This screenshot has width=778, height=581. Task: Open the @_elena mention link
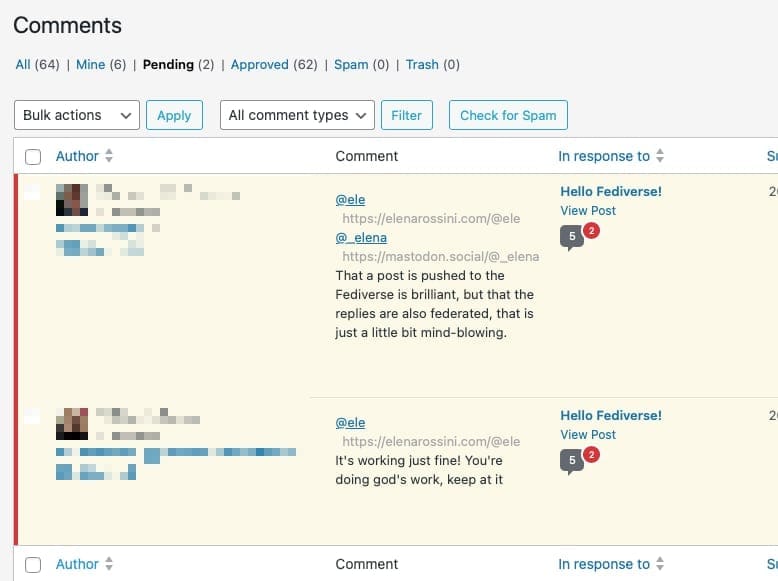(x=361, y=237)
